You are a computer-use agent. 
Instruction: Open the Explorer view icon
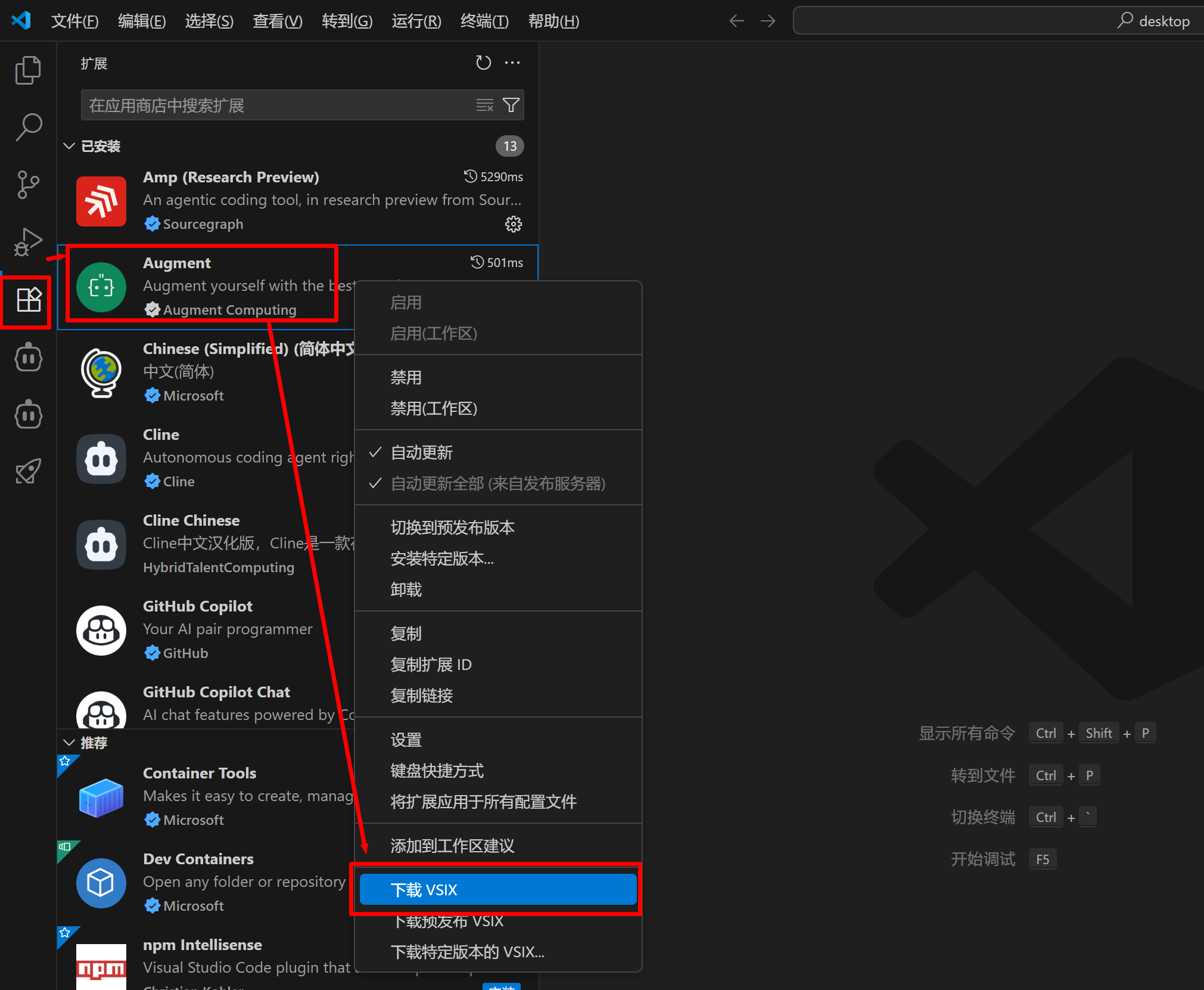click(28, 70)
